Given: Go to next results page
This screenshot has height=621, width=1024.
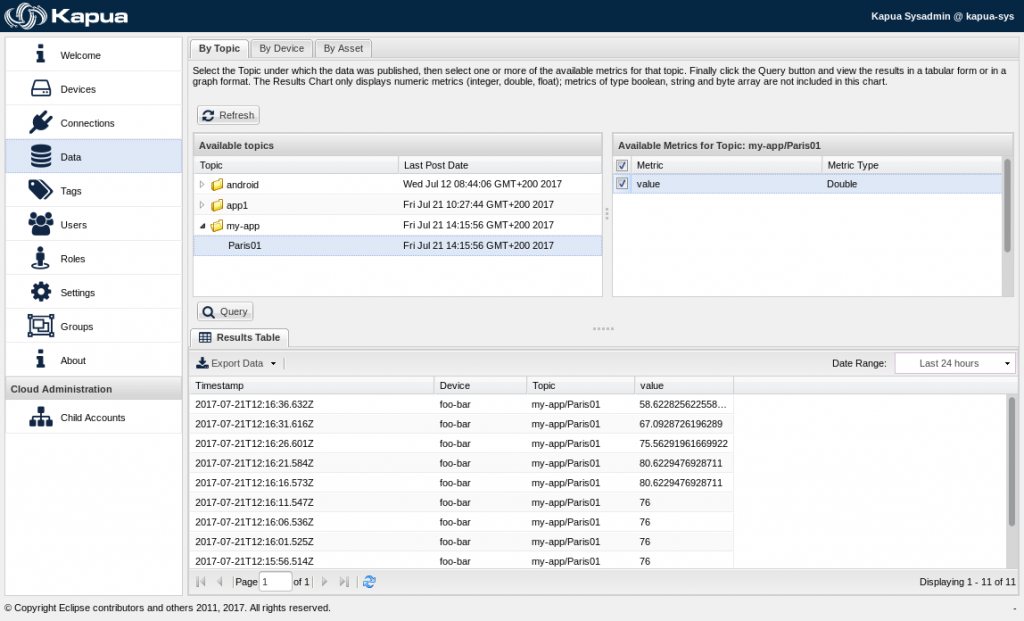Looking at the screenshot, I should click(x=325, y=581).
